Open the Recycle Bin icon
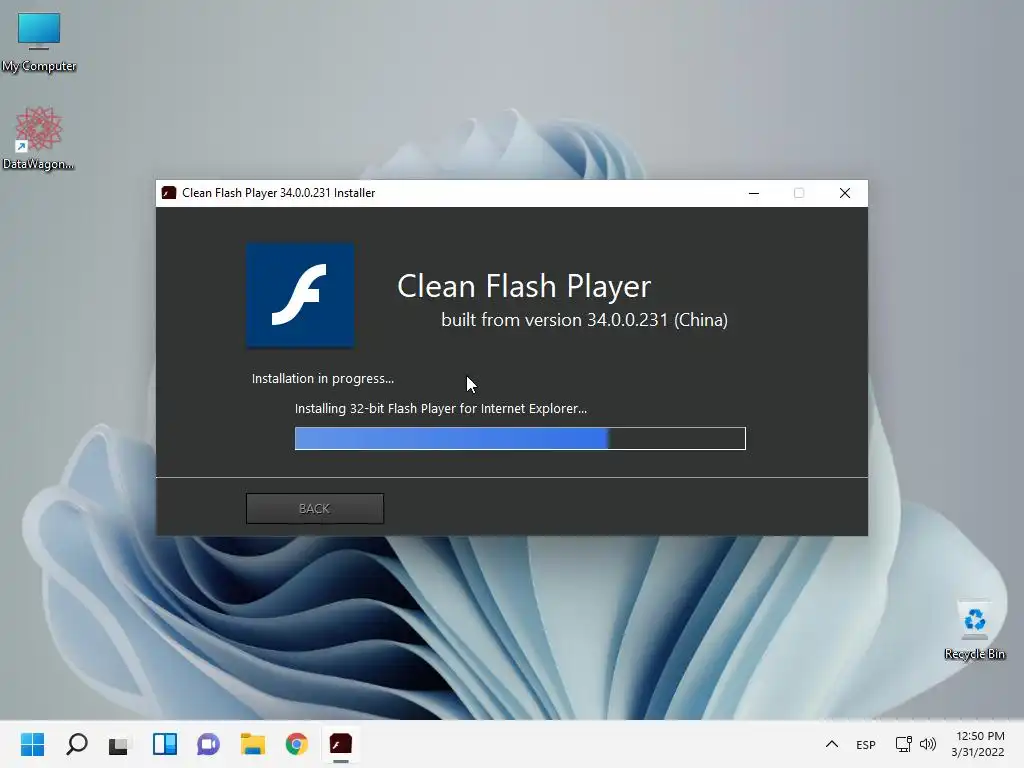The height and width of the screenshot is (768, 1024). pyautogui.click(x=974, y=630)
